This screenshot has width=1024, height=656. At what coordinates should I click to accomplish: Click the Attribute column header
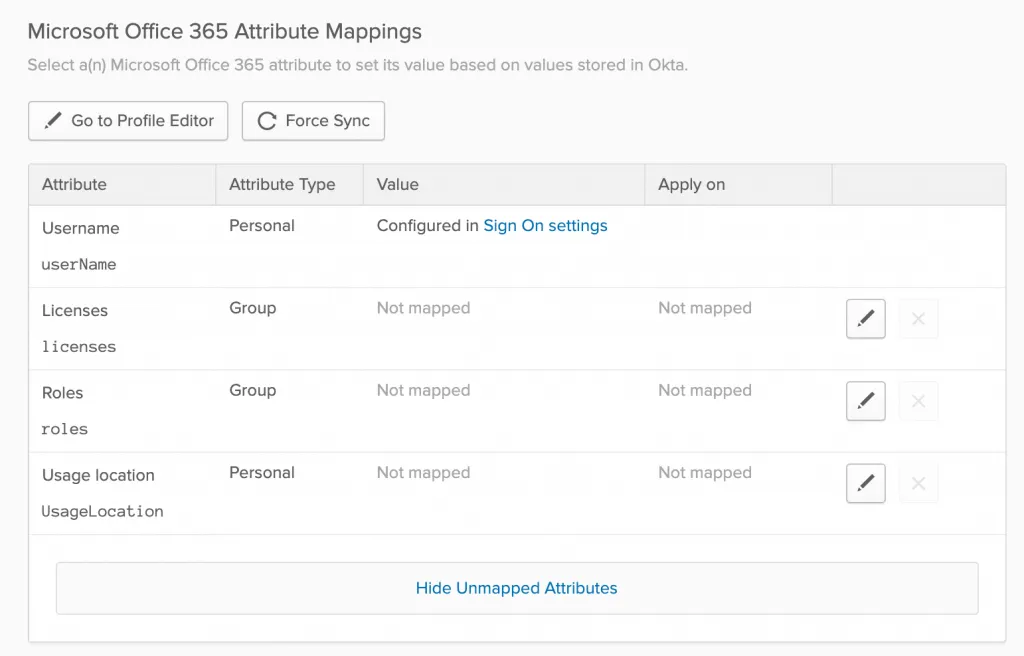[x=74, y=185]
